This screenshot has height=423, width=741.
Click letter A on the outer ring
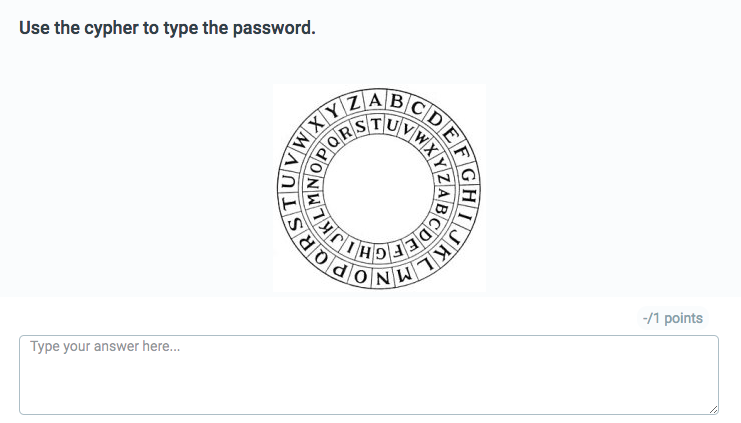tap(376, 99)
